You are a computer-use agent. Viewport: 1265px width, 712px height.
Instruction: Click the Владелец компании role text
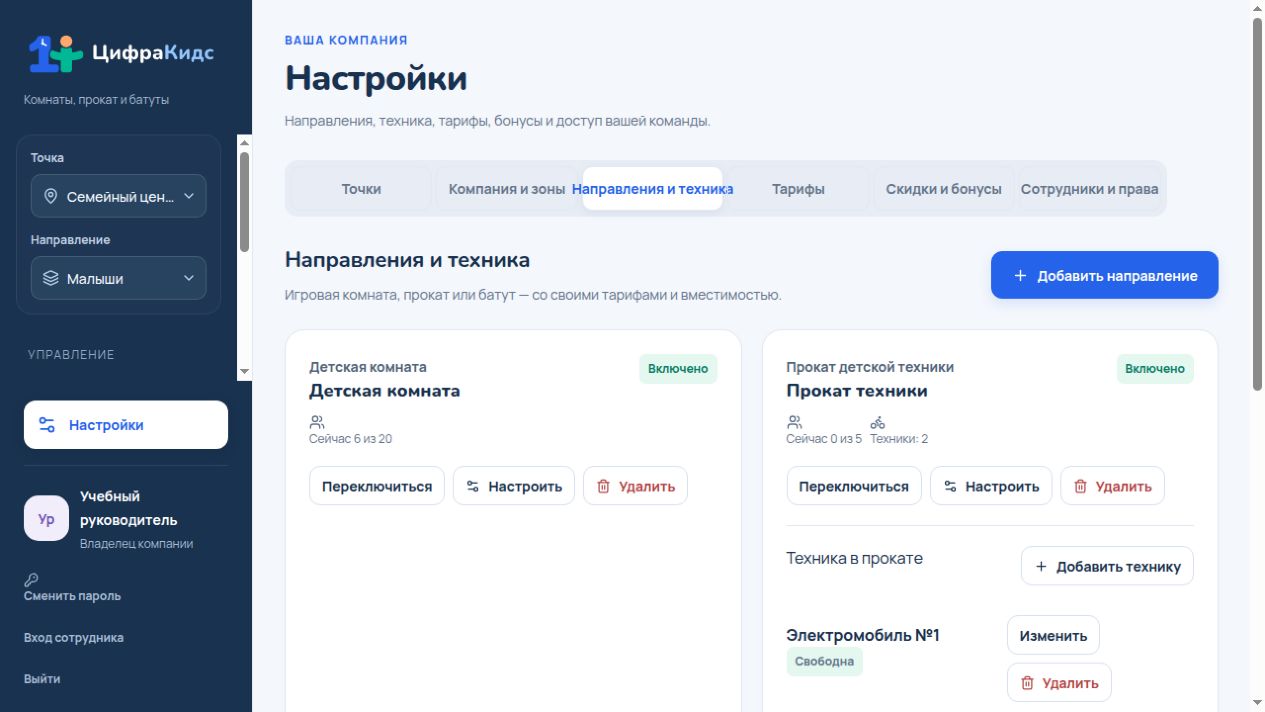coord(137,544)
